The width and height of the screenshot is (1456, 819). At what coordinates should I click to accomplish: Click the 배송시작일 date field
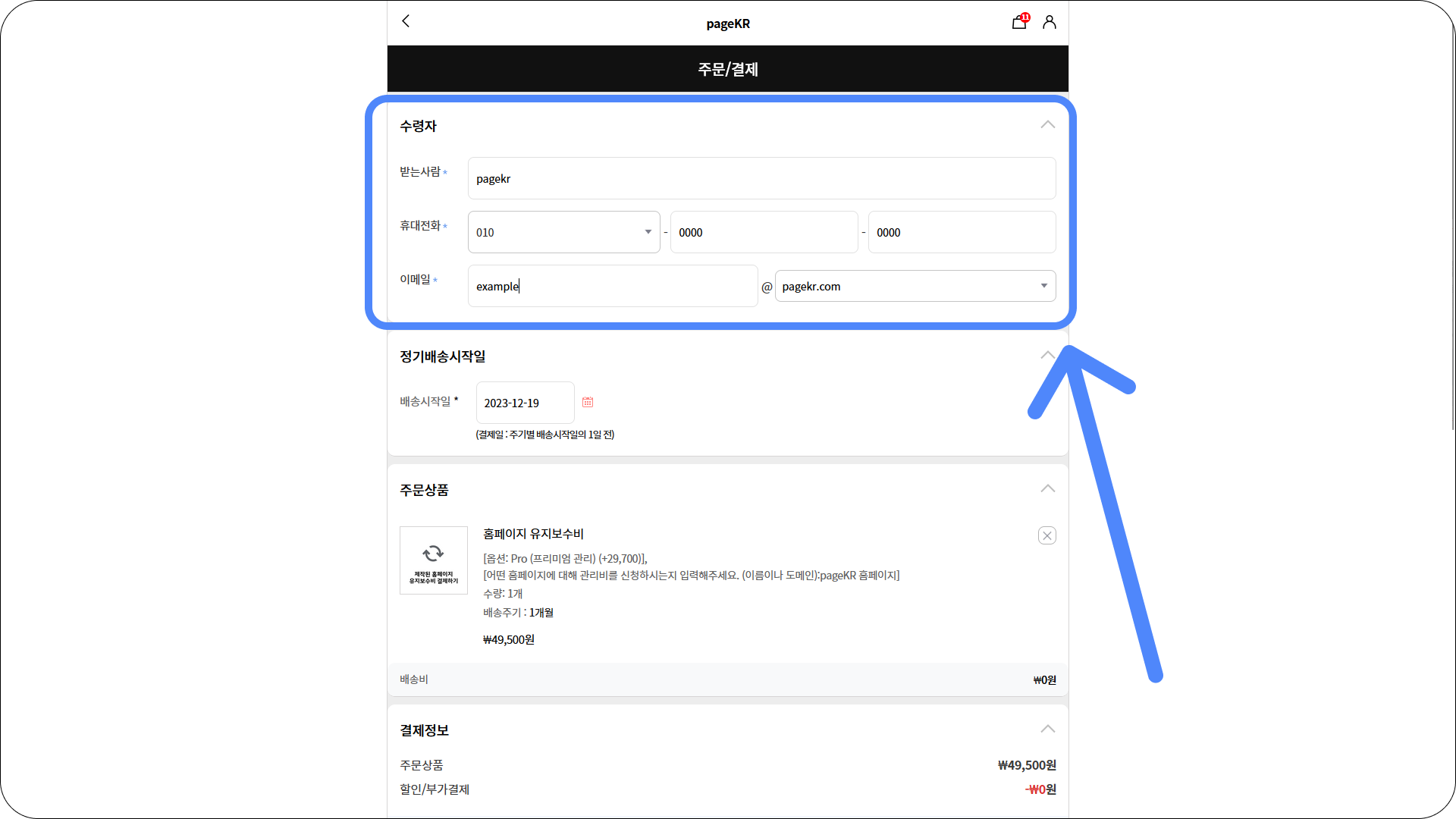point(525,403)
